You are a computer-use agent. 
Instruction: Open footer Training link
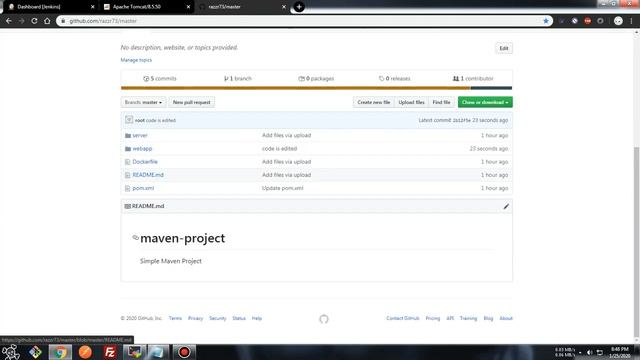click(x=468, y=318)
